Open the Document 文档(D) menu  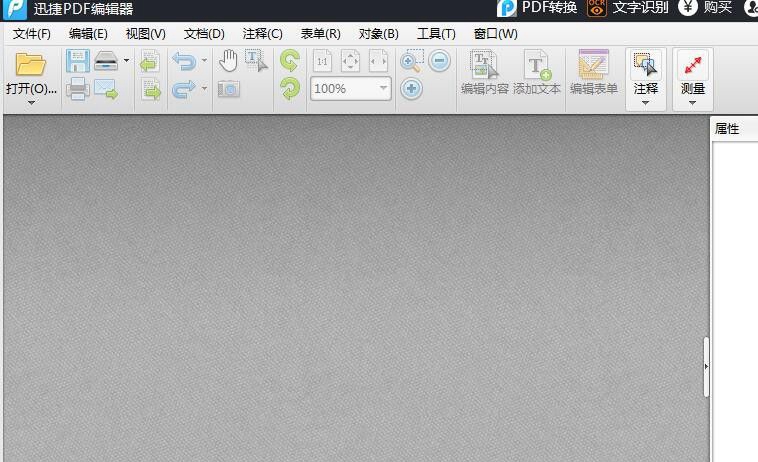click(x=204, y=34)
